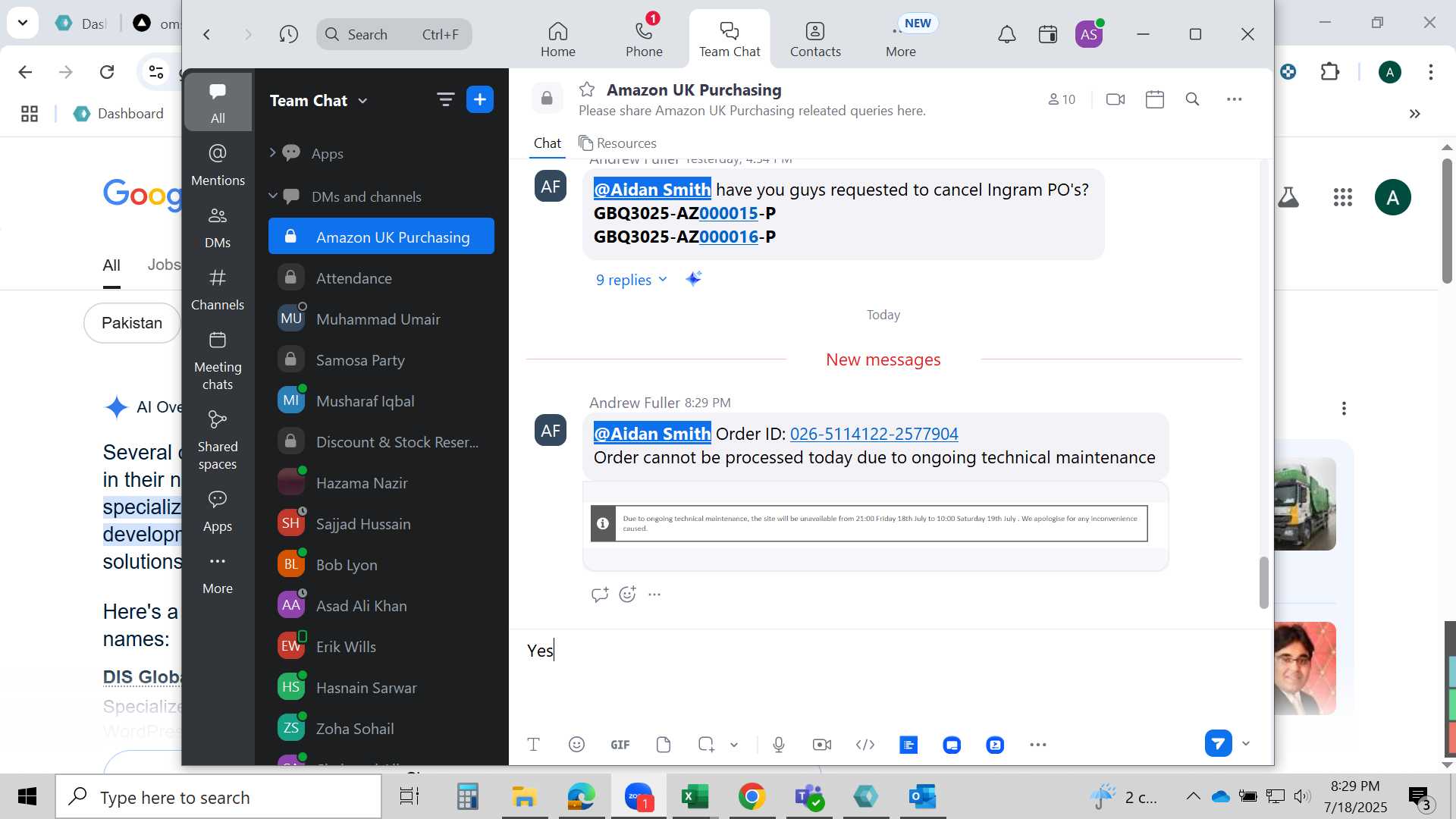
Task: Open the Attendance channel
Action: (x=381, y=278)
